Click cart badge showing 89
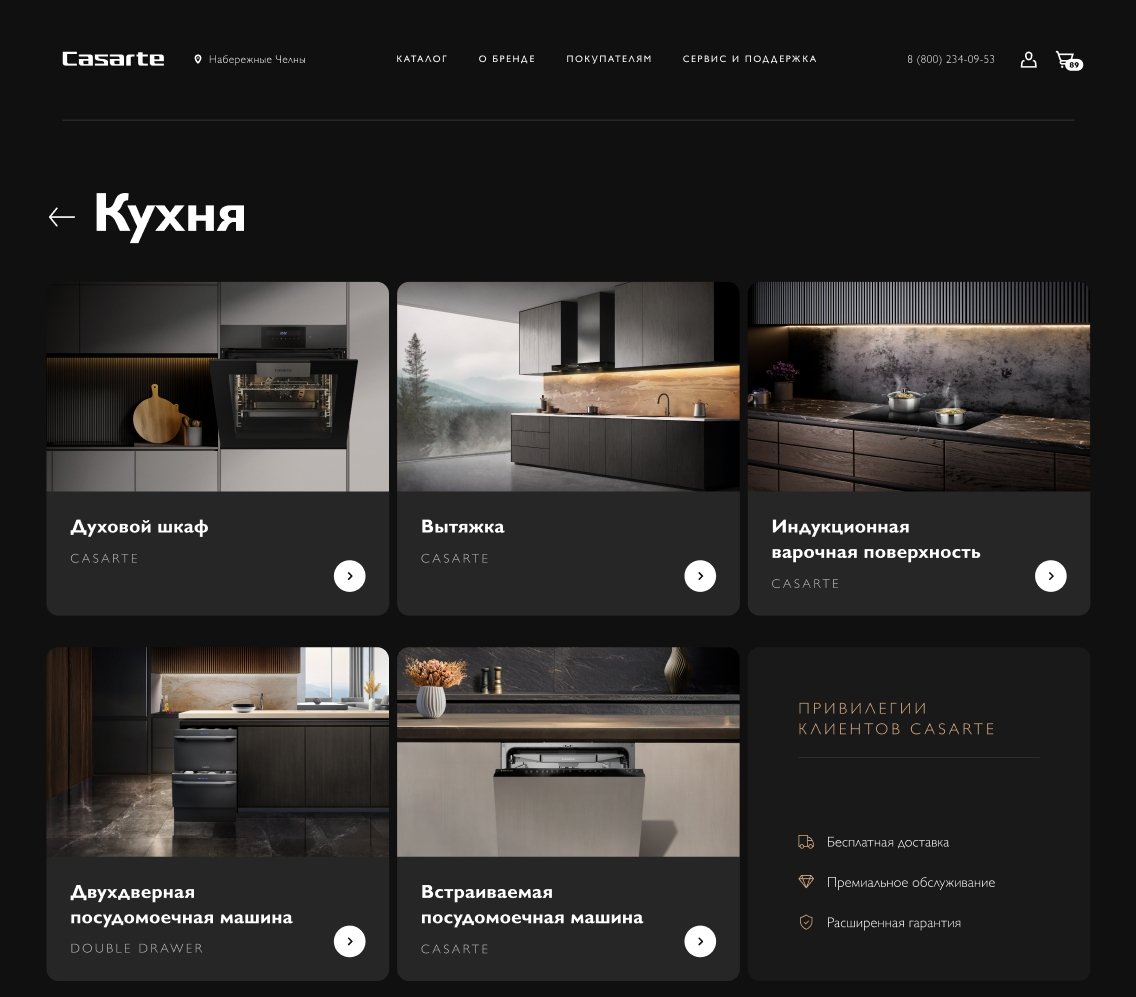Image resolution: width=1136 pixels, height=997 pixels. pos(1074,65)
